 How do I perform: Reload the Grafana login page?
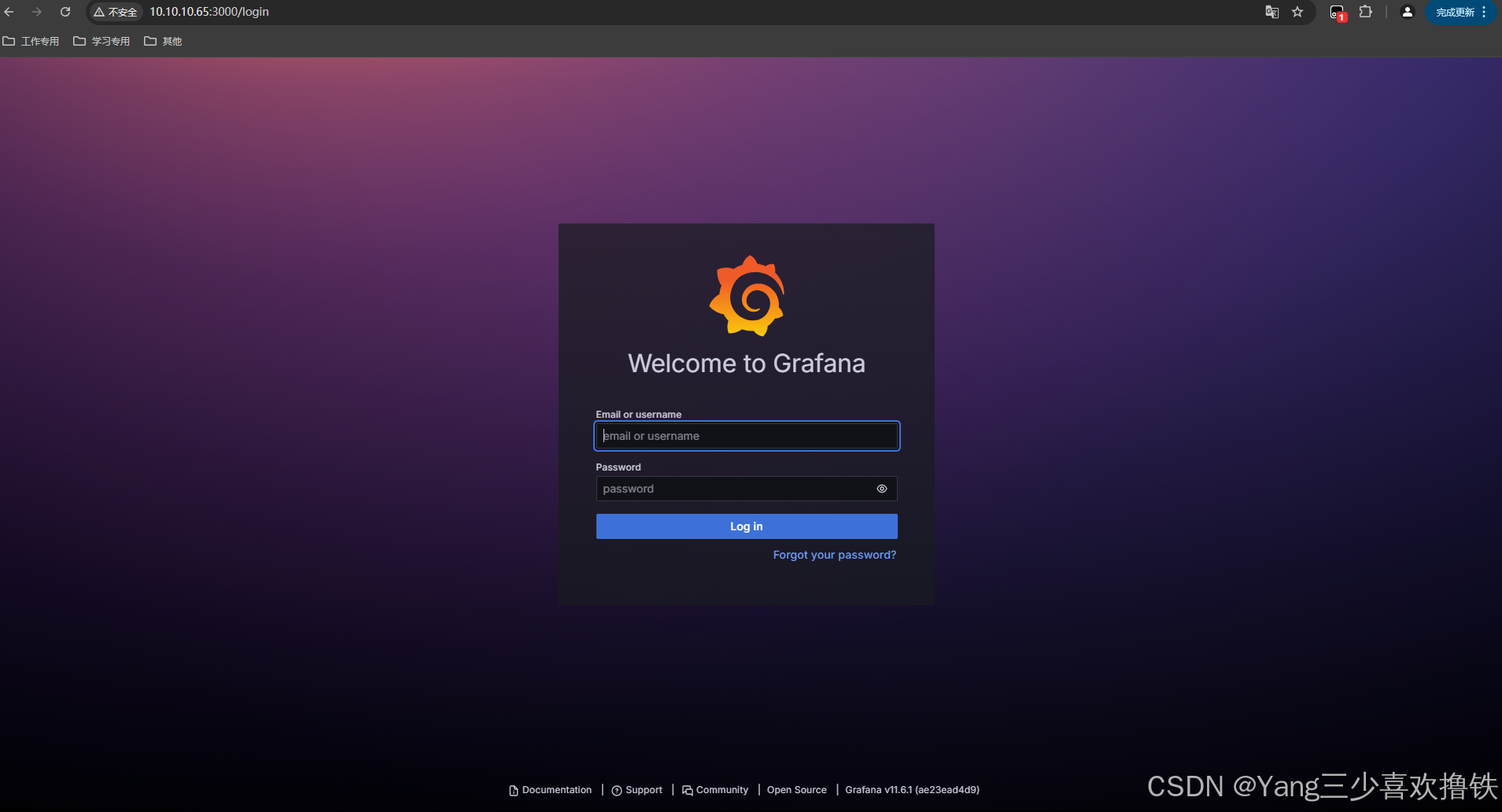[65, 12]
